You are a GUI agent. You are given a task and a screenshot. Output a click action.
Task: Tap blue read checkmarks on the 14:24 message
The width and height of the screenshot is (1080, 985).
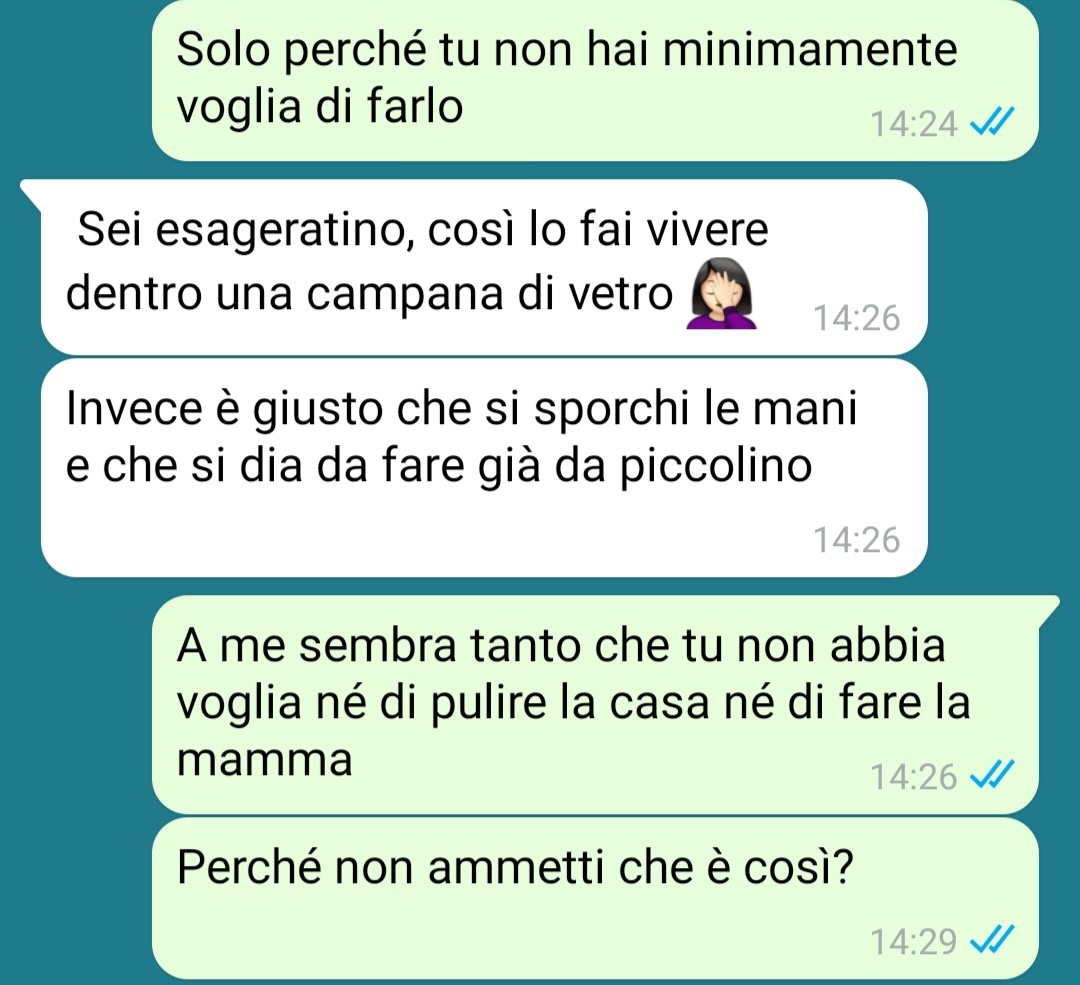(991, 123)
